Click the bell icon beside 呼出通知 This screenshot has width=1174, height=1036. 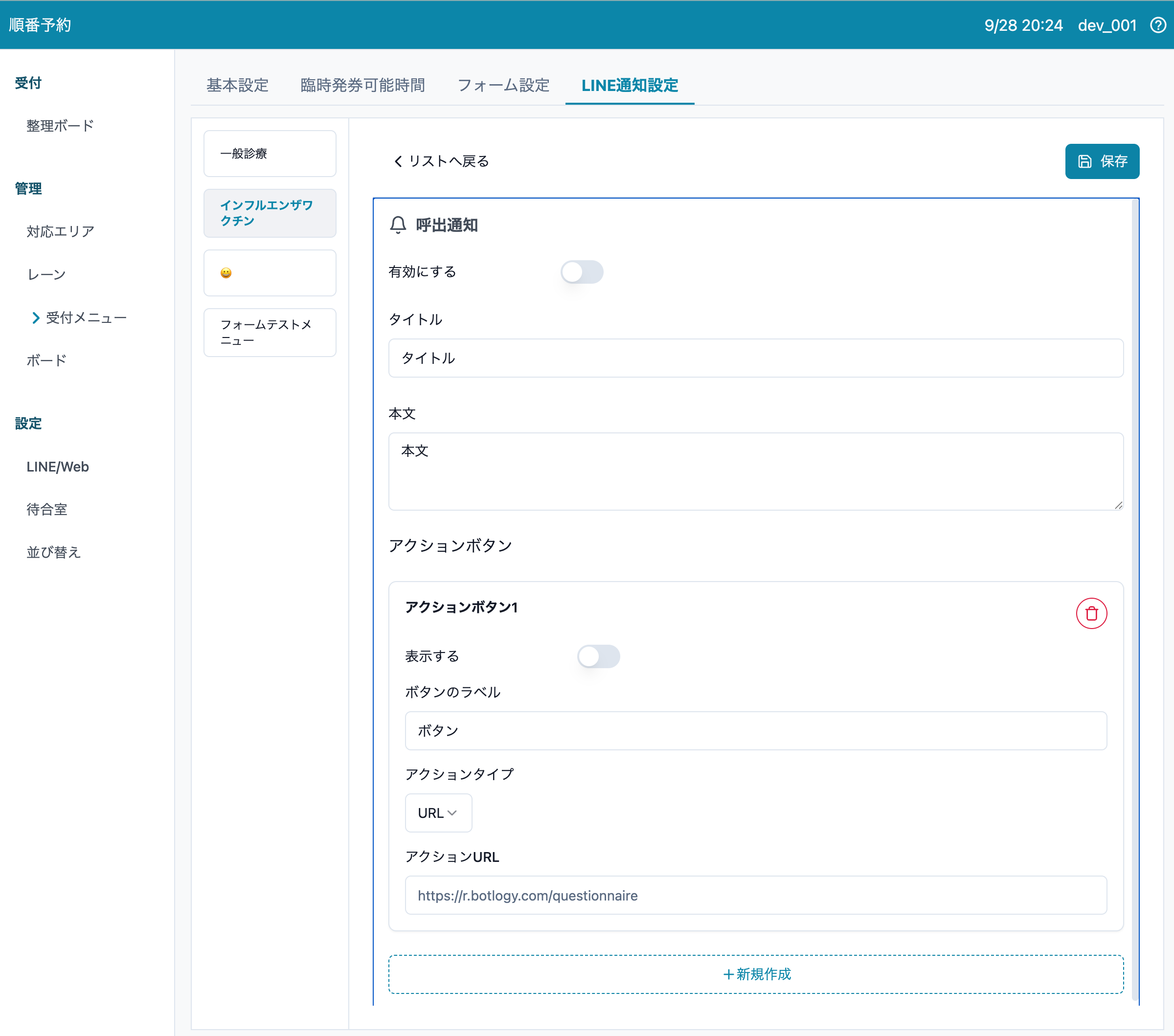click(x=398, y=225)
